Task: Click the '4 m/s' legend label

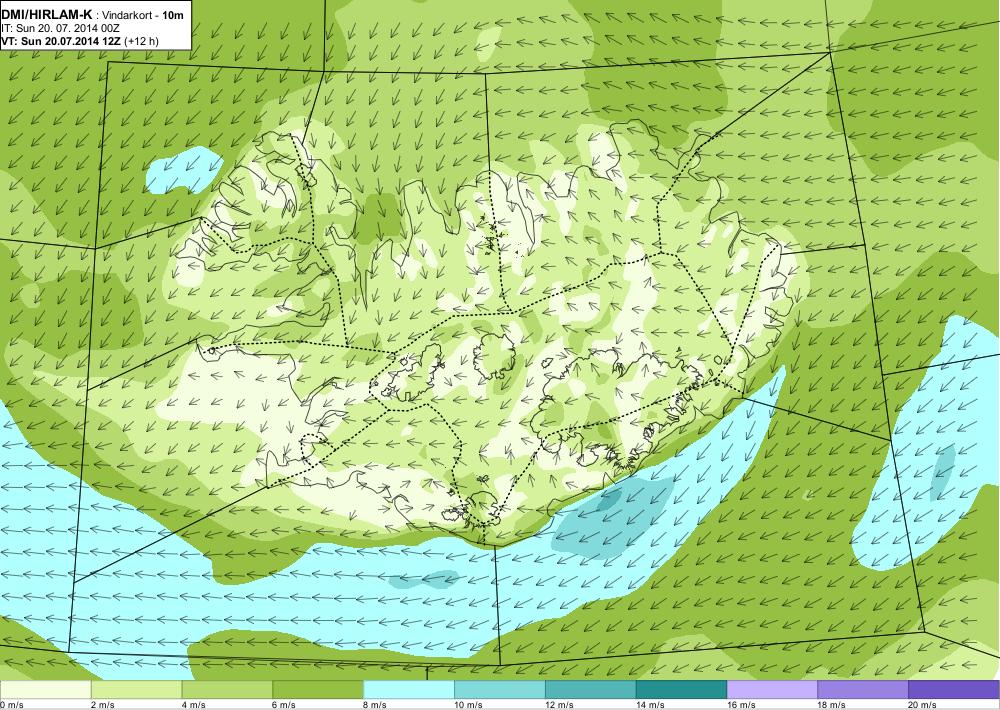Action: click(194, 705)
